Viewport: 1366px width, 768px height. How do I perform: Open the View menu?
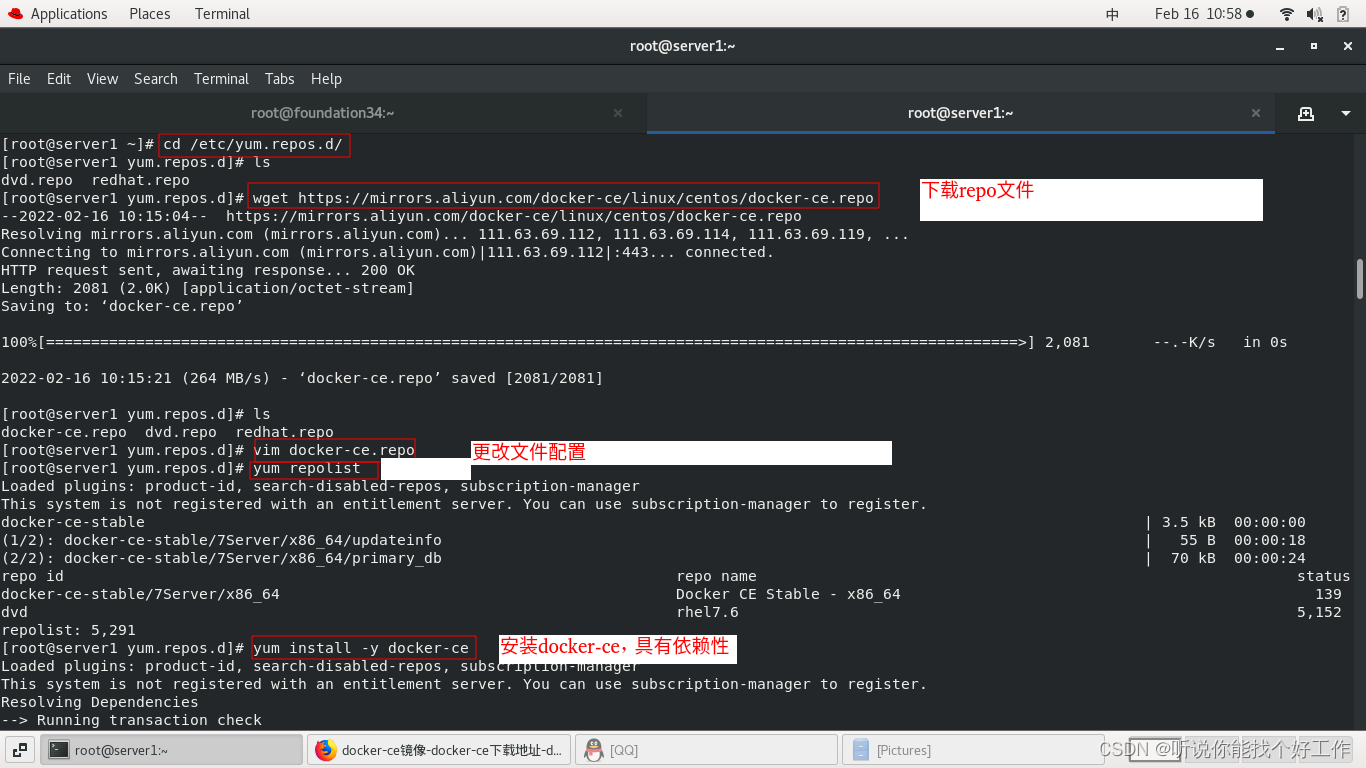[x=102, y=79]
